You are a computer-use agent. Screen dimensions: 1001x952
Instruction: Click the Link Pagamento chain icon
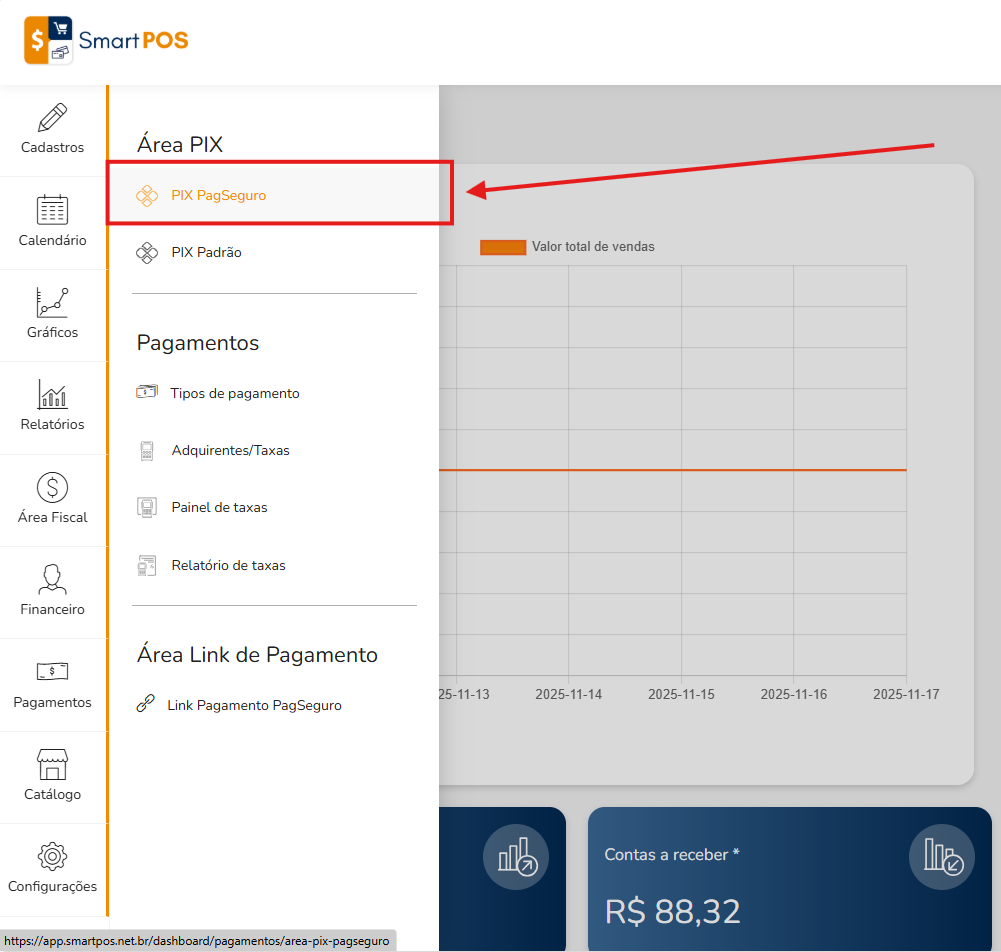coord(146,703)
